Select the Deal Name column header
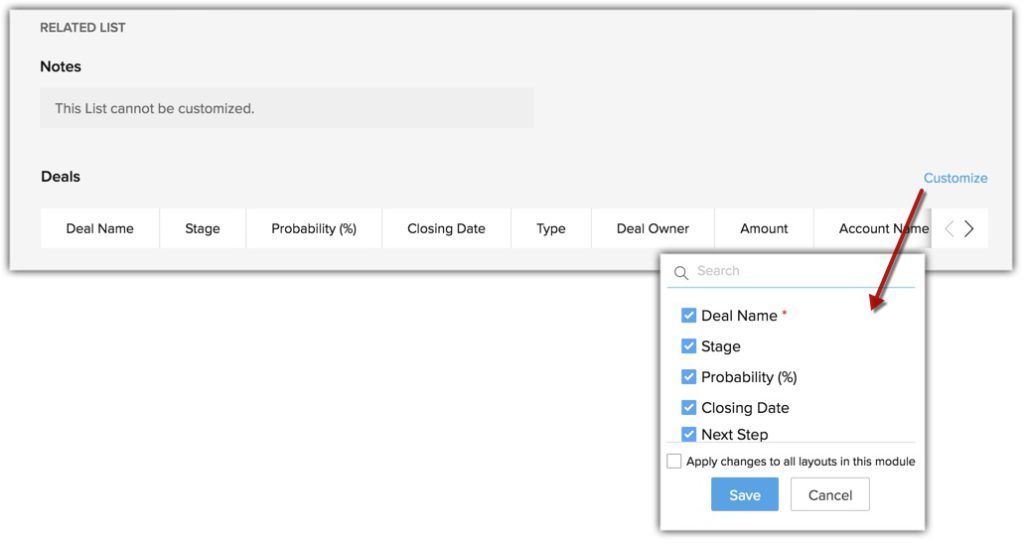The width and height of the screenshot is (1024, 543). (x=100, y=228)
